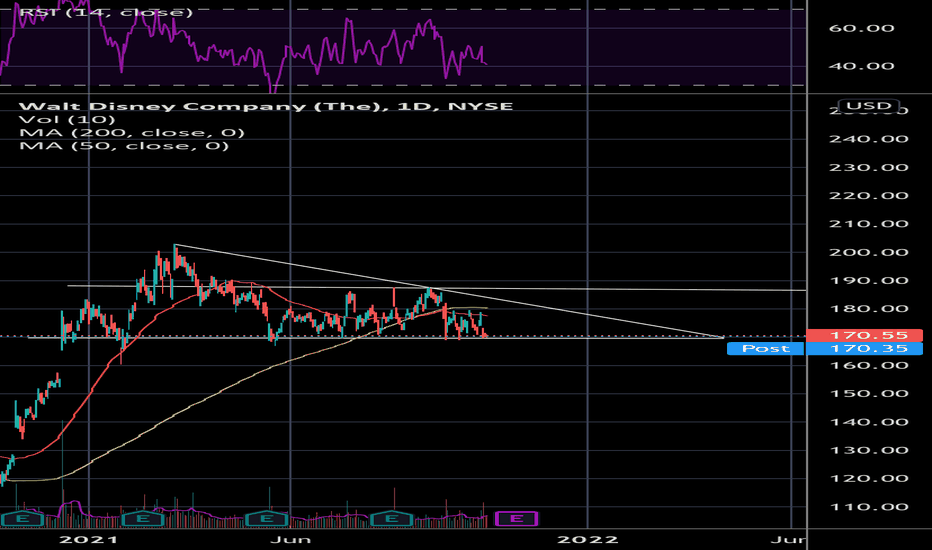The image size is (932, 550).
Task: Select the Vol (10) indicator legend
Action: point(67,120)
